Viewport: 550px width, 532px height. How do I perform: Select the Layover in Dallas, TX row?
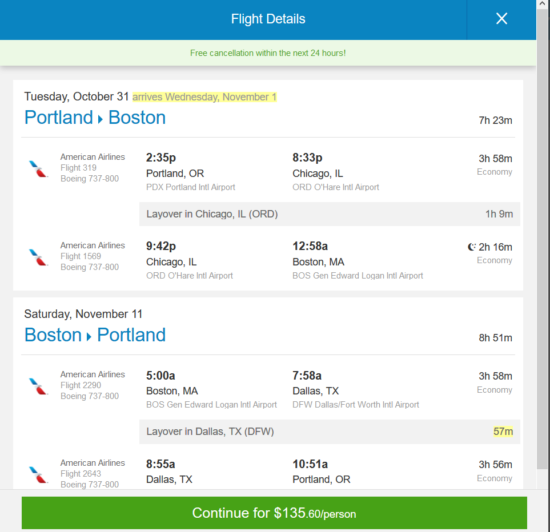coord(329,431)
